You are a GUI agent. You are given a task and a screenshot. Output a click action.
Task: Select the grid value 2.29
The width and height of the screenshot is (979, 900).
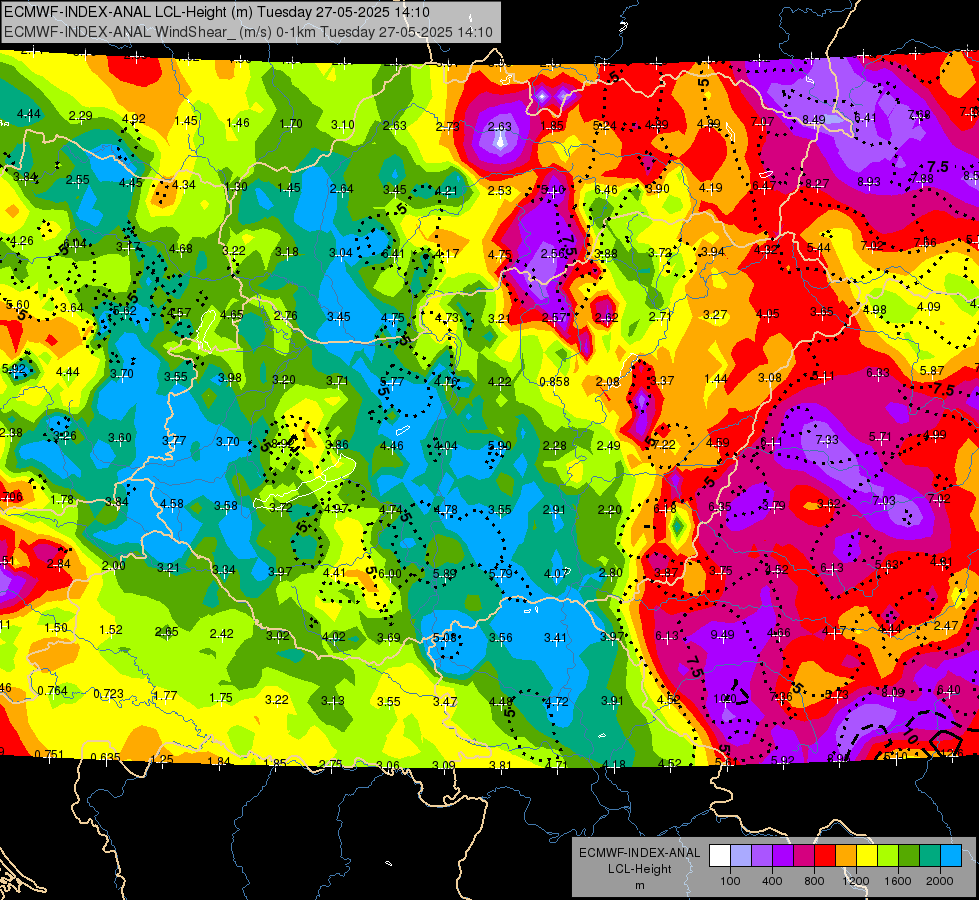pos(81,116)
